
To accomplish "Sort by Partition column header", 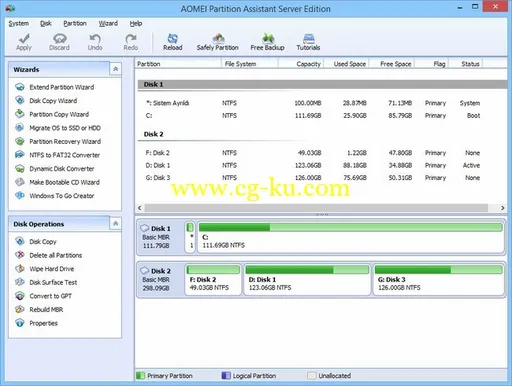I will point(178,64).
